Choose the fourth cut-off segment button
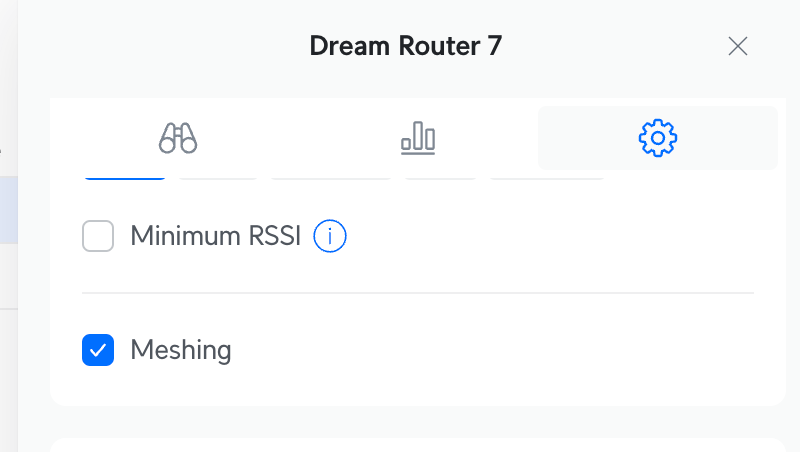The image size is (800, 452). 440,176
